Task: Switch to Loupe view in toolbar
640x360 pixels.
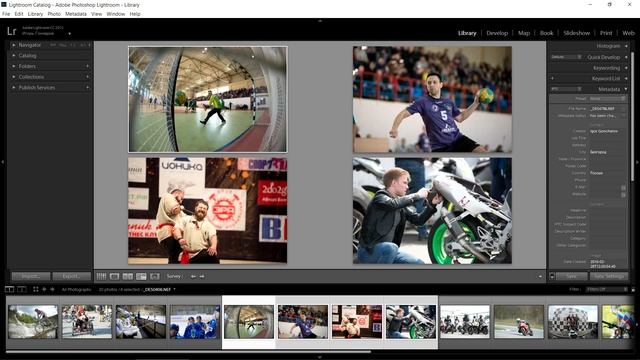Action: point(115,276)
